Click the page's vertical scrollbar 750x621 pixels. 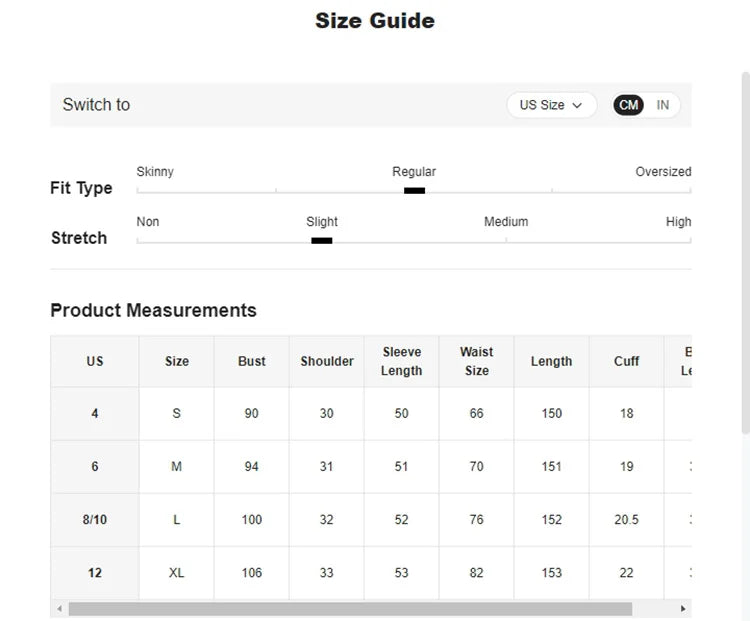click(744, 250)
